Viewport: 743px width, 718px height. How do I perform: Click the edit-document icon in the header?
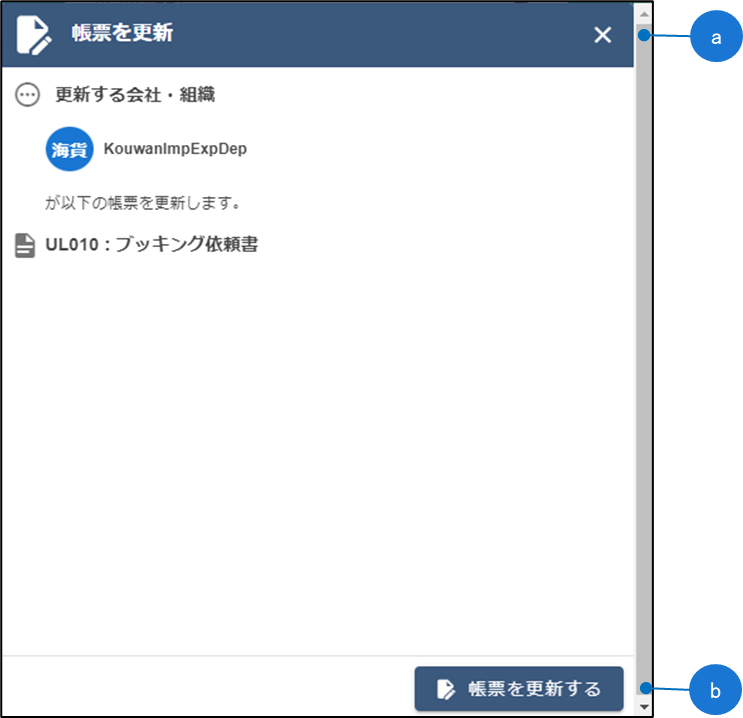click(x=34, y=34)
